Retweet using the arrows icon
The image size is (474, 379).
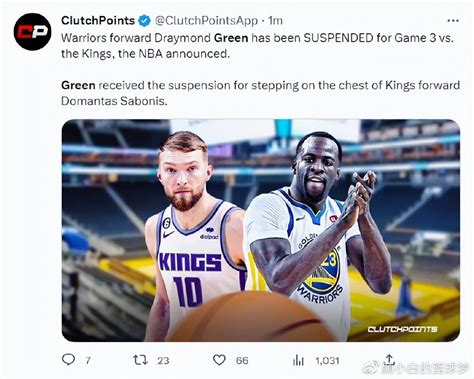[140, 360]
